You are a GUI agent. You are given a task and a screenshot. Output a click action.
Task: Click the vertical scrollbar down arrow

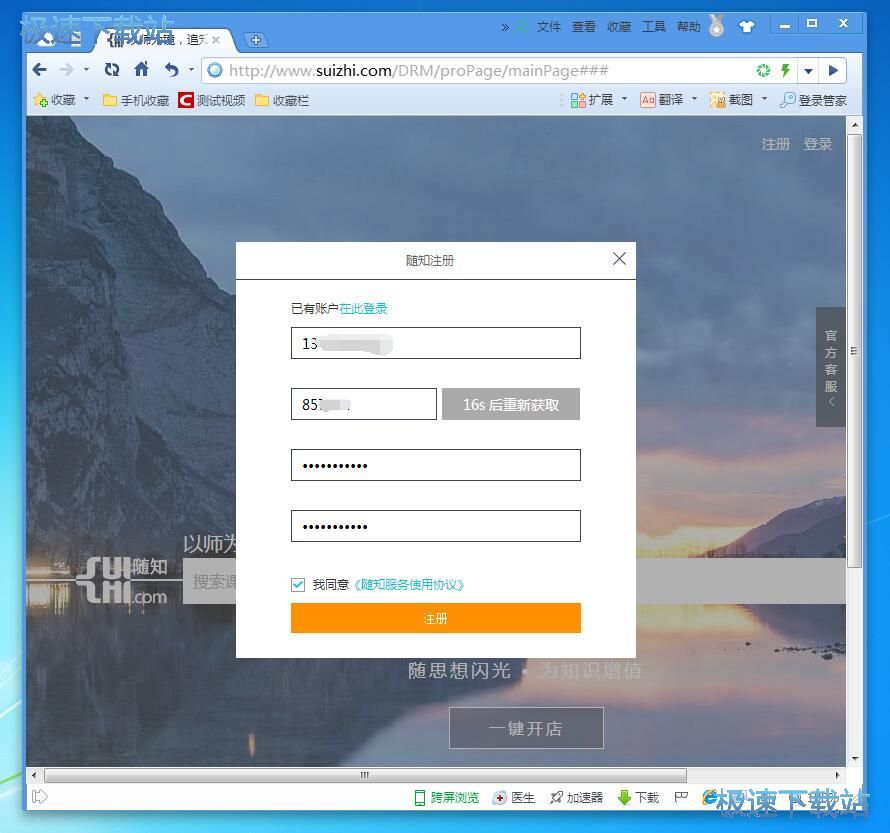click(x=855, y=759)
